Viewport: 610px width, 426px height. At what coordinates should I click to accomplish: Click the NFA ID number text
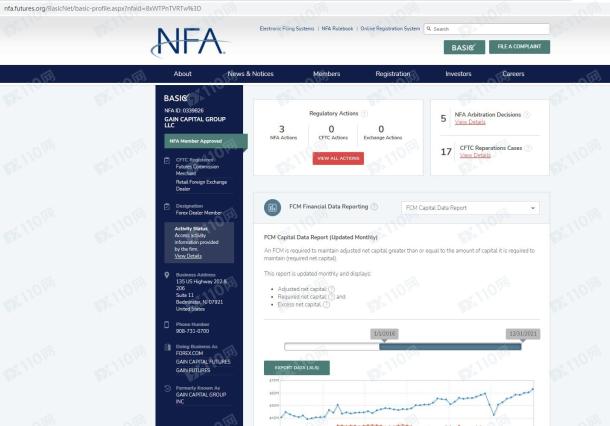(x=184, y=110)
